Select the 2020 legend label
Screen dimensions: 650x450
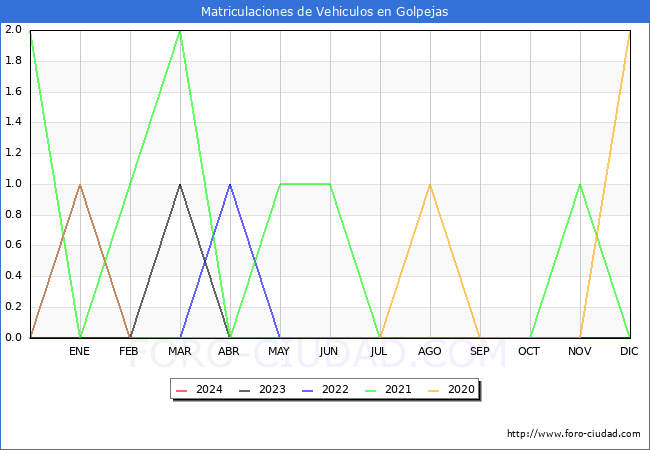(461, 390)
